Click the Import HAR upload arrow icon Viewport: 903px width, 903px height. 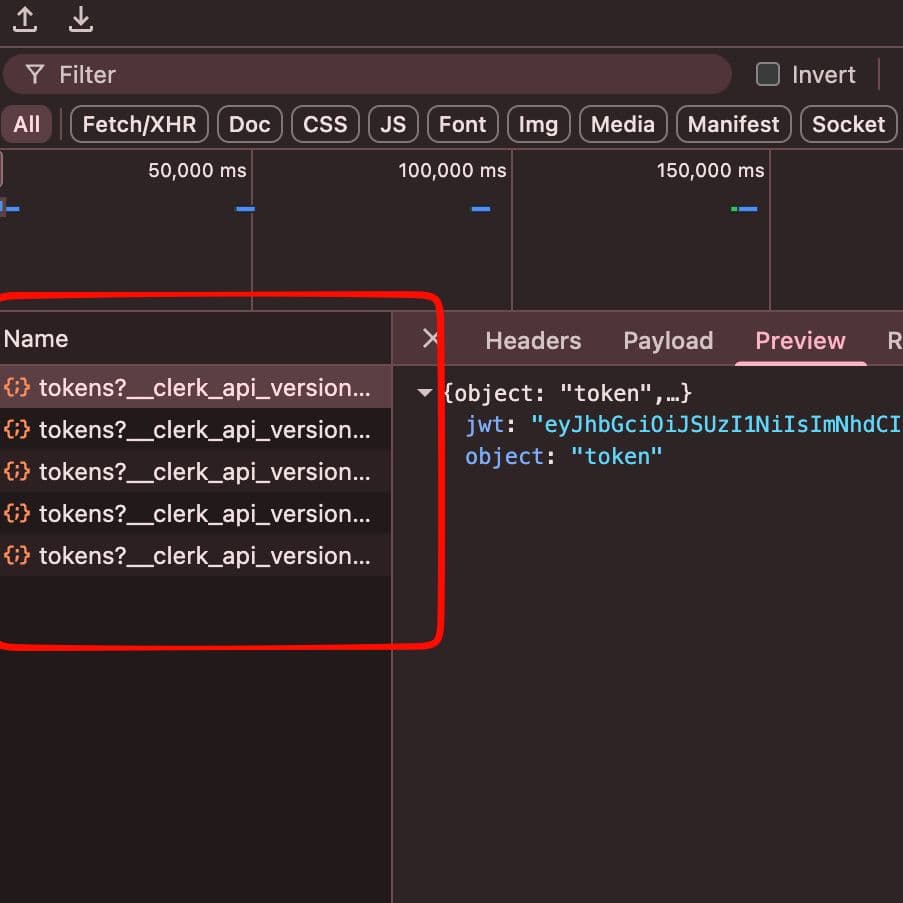pos(25,19)
